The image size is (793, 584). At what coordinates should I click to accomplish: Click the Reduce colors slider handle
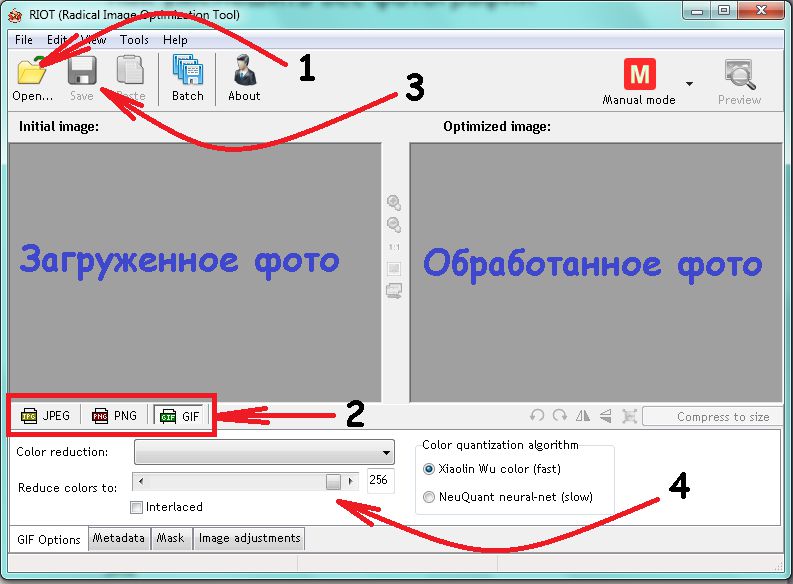click(333, 482)
